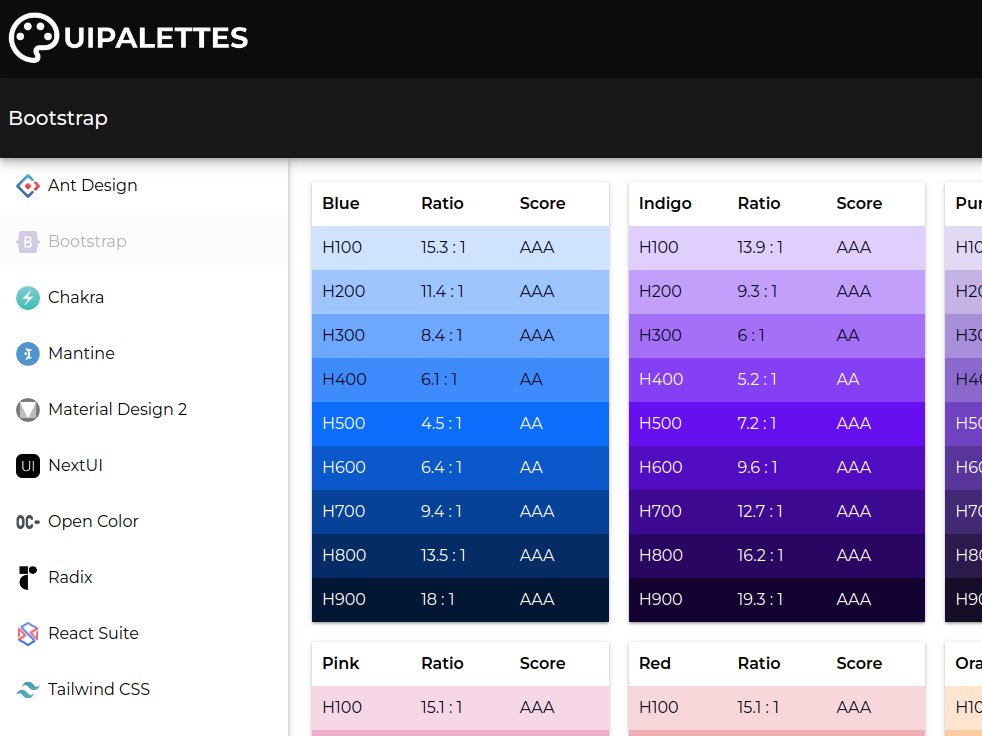Choose the Indigo H600 swatch row
Viewport: 982px width, 736px height.
pyautogui.click(x=777, y=468)
